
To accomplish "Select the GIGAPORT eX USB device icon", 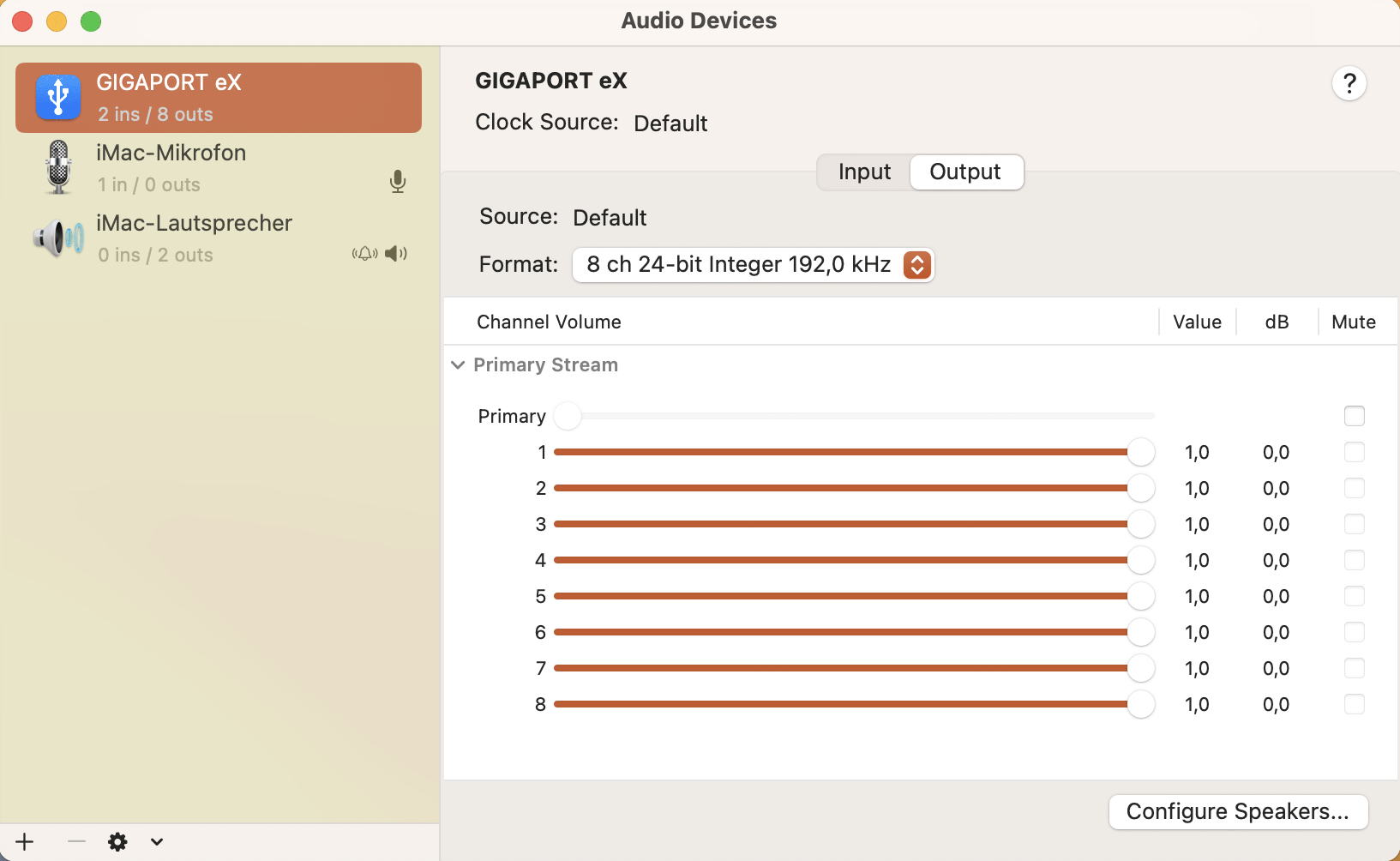I will 58,97.
